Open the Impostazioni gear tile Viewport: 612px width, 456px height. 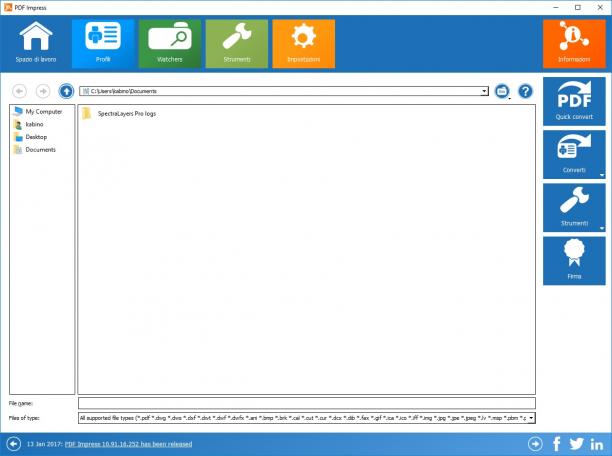tap(304, 44)
